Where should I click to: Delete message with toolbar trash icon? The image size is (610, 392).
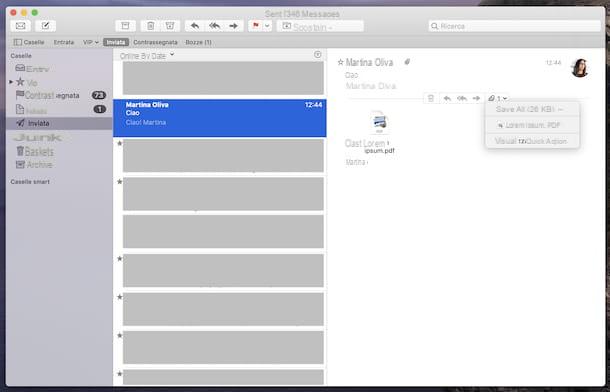coord(151,26)
